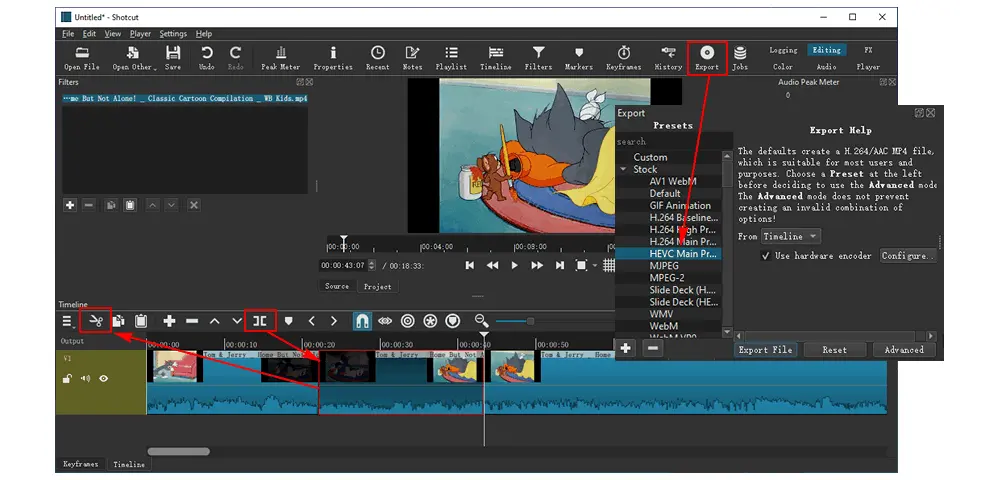Switch to the Logging layout

click(x=783, y=50)
